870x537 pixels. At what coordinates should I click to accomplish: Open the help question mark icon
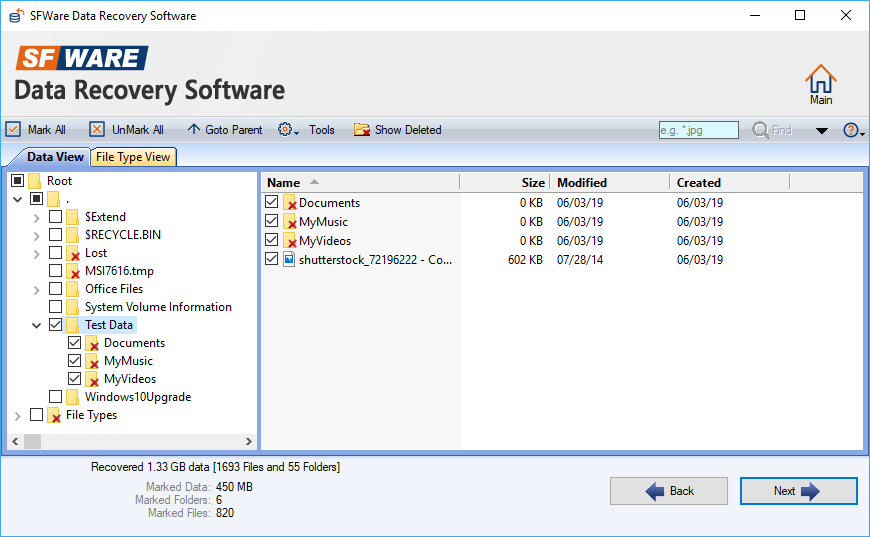[850, 130]
